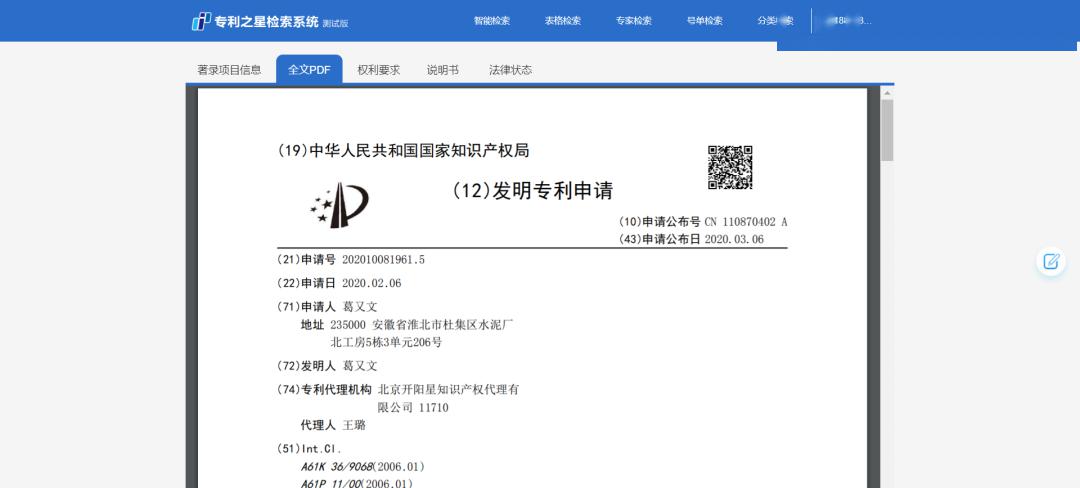The height and width of the screenshot is (488, 1080).
Task: Click agency code line 限公司 11710
Action: pyautogui.click(x=413, y=407)
